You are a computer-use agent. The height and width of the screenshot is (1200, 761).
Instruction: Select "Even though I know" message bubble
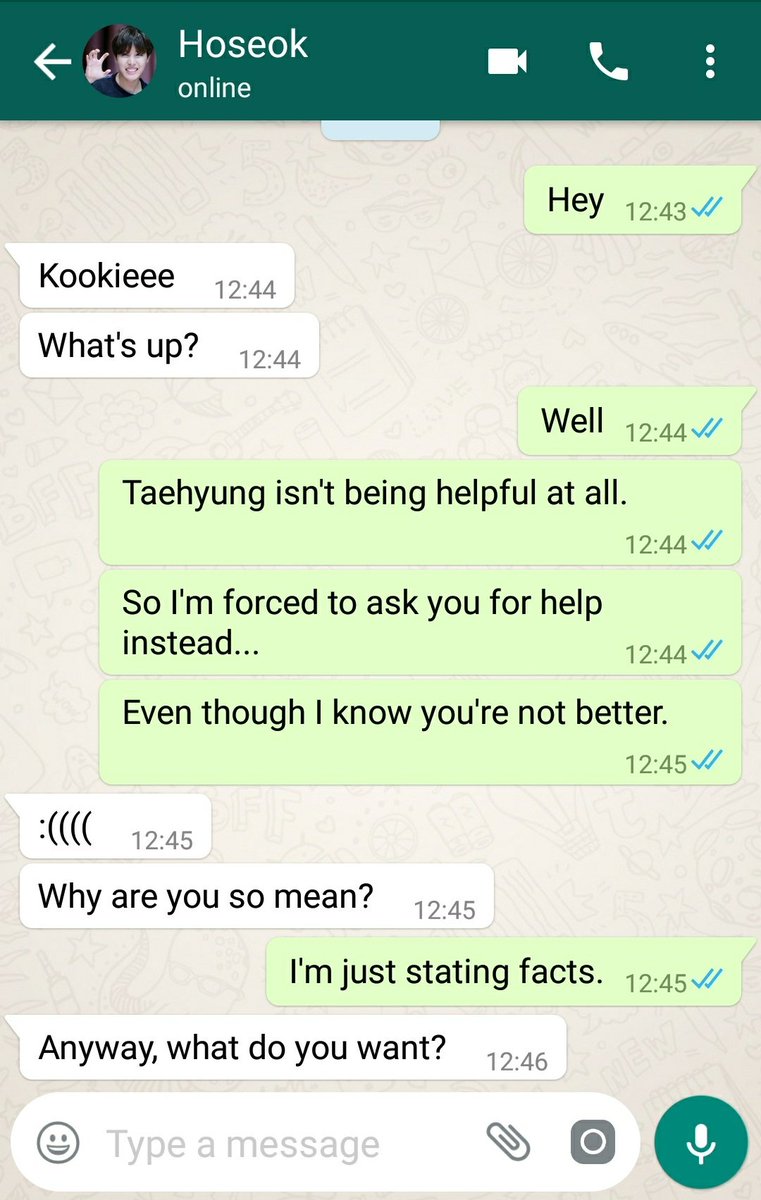(x=420, y=732)
